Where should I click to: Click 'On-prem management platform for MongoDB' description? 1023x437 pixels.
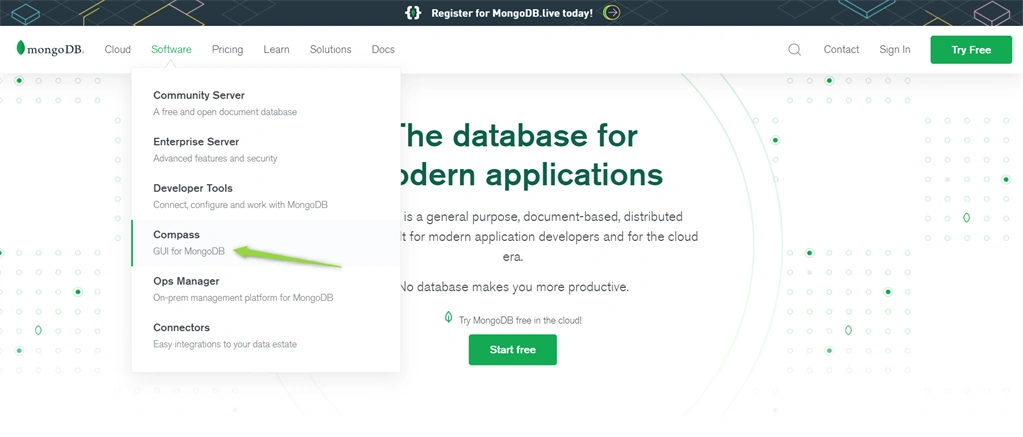point(243,297)
